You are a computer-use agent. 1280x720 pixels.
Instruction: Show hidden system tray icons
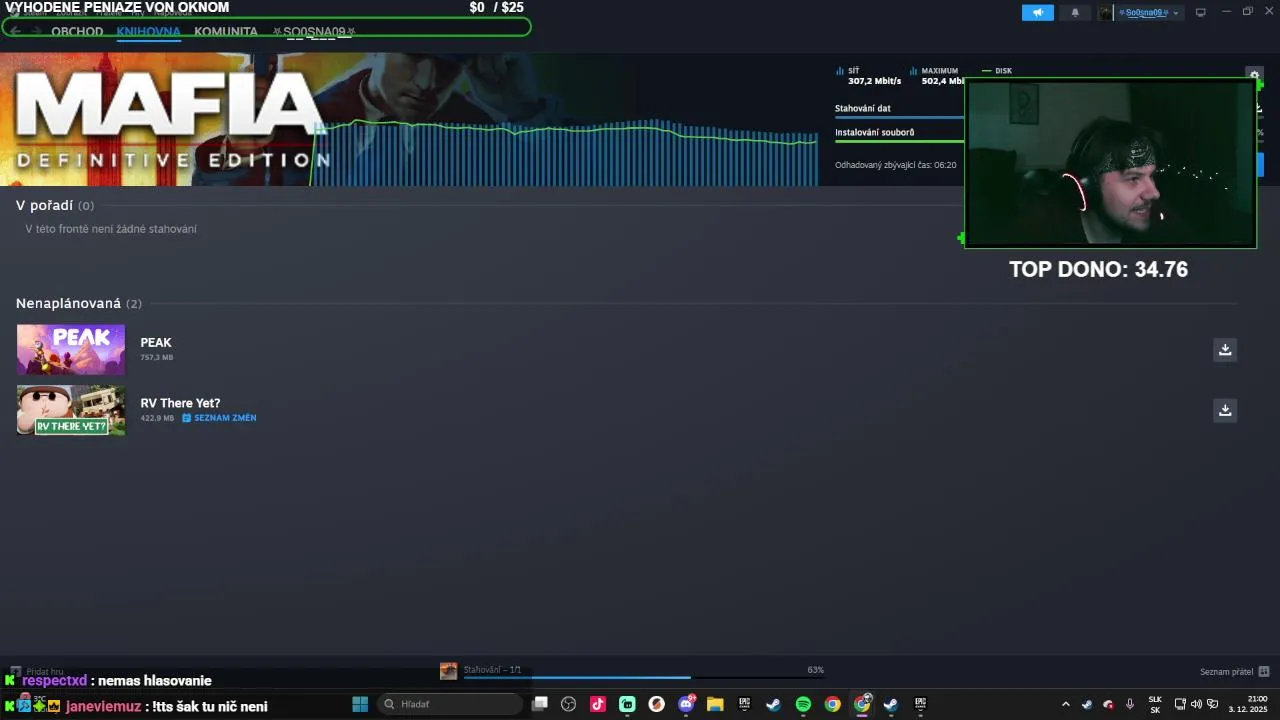tap(1065, 704)
